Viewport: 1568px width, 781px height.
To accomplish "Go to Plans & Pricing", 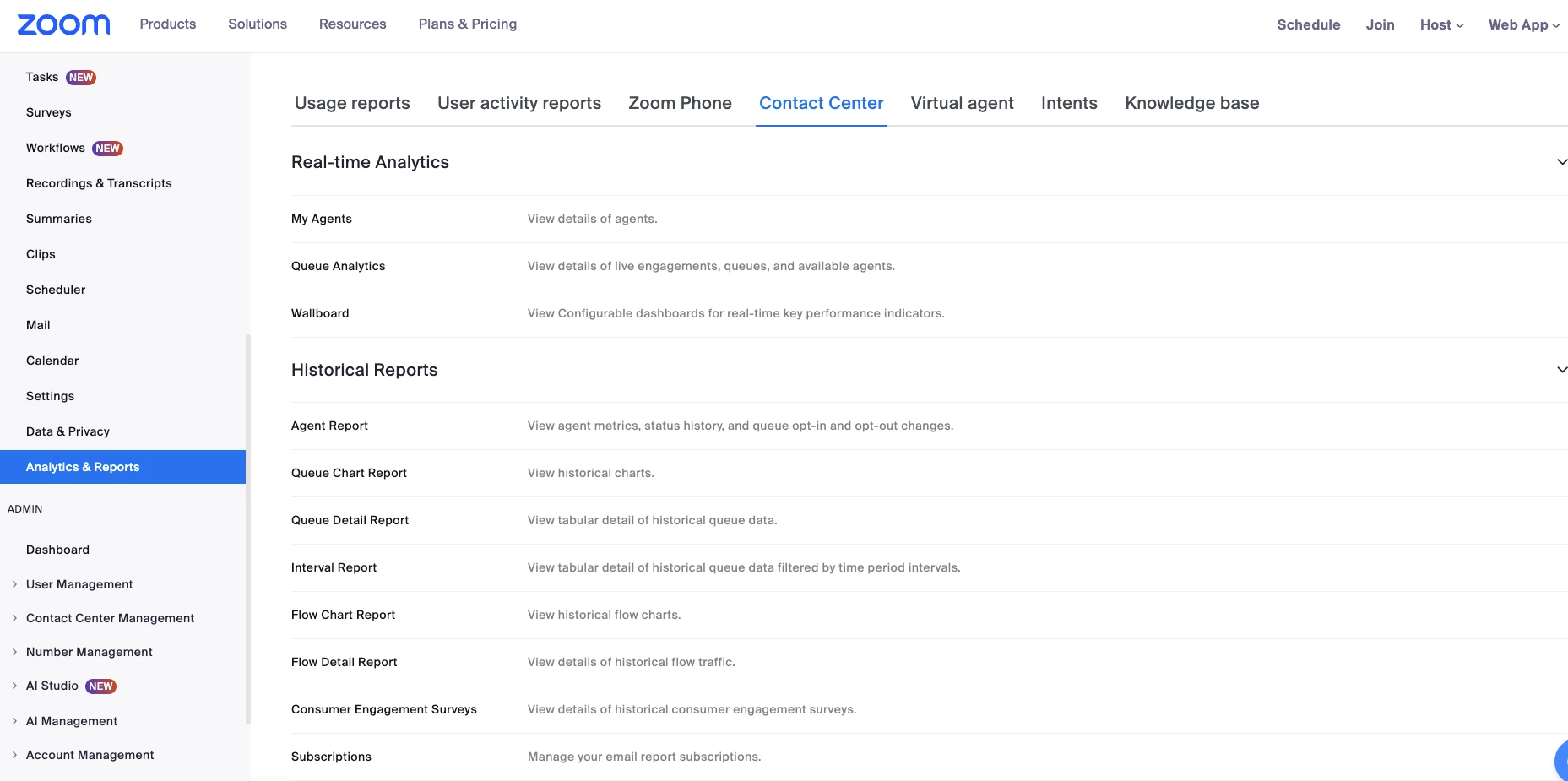I will [x=468, y=24].
